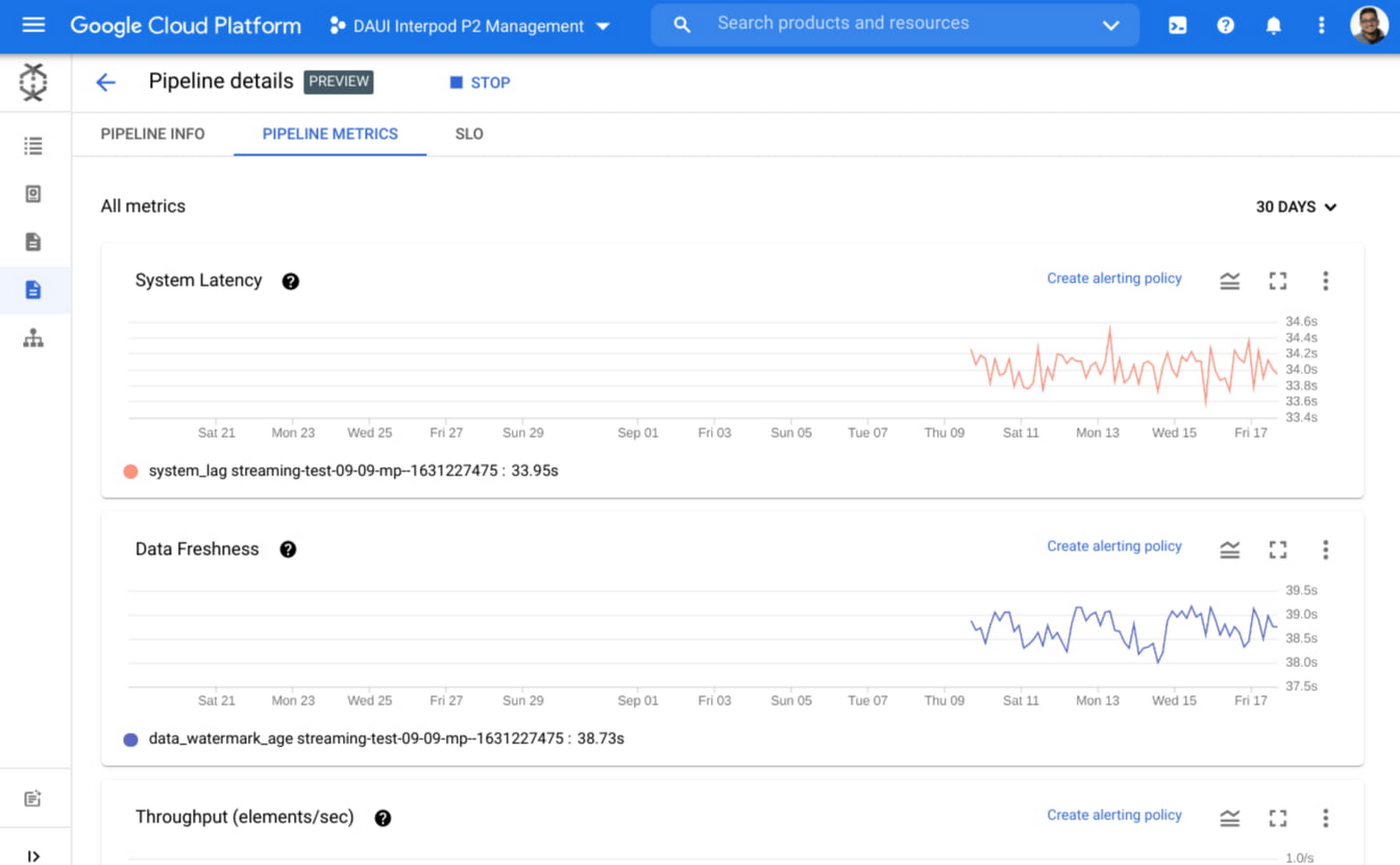Open release notes icon near sidebar bottom
The width and height of the screenshot is (1400, 865).
[x=33, y=798]
